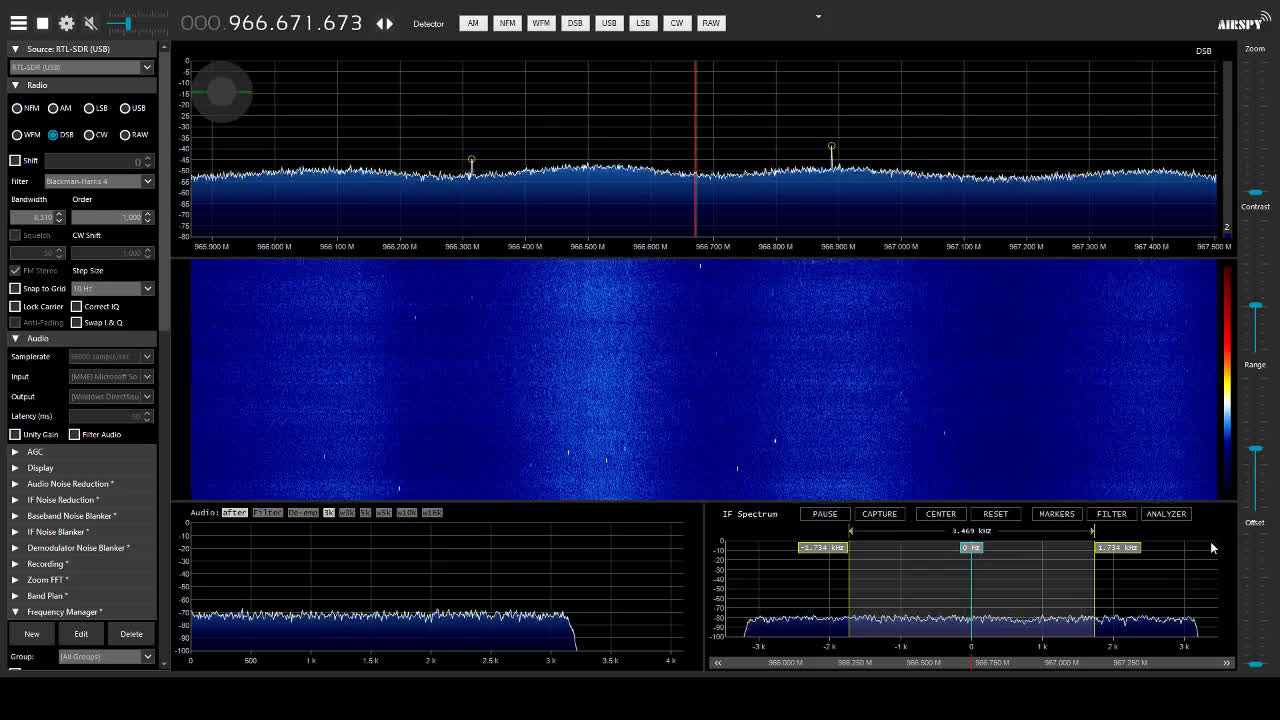This screenshot has width=1280, height=720.
Task: Click the New button under Frequency Manager
Action: pyautogui.click(x=31, y=633)
